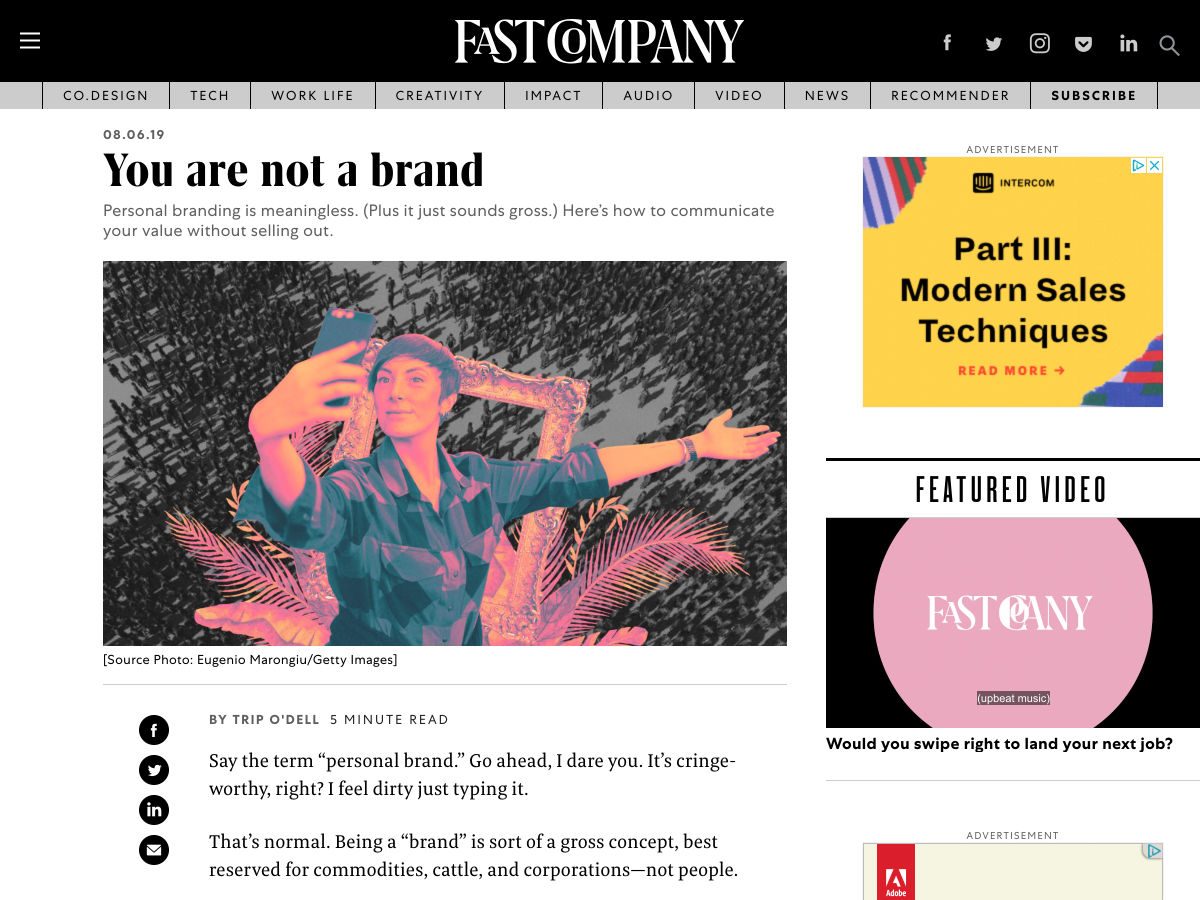The height and width of the screenshot is (900, 1200).
Task: Share article on LinkedIn side button
Action: (x=154, y=810)
